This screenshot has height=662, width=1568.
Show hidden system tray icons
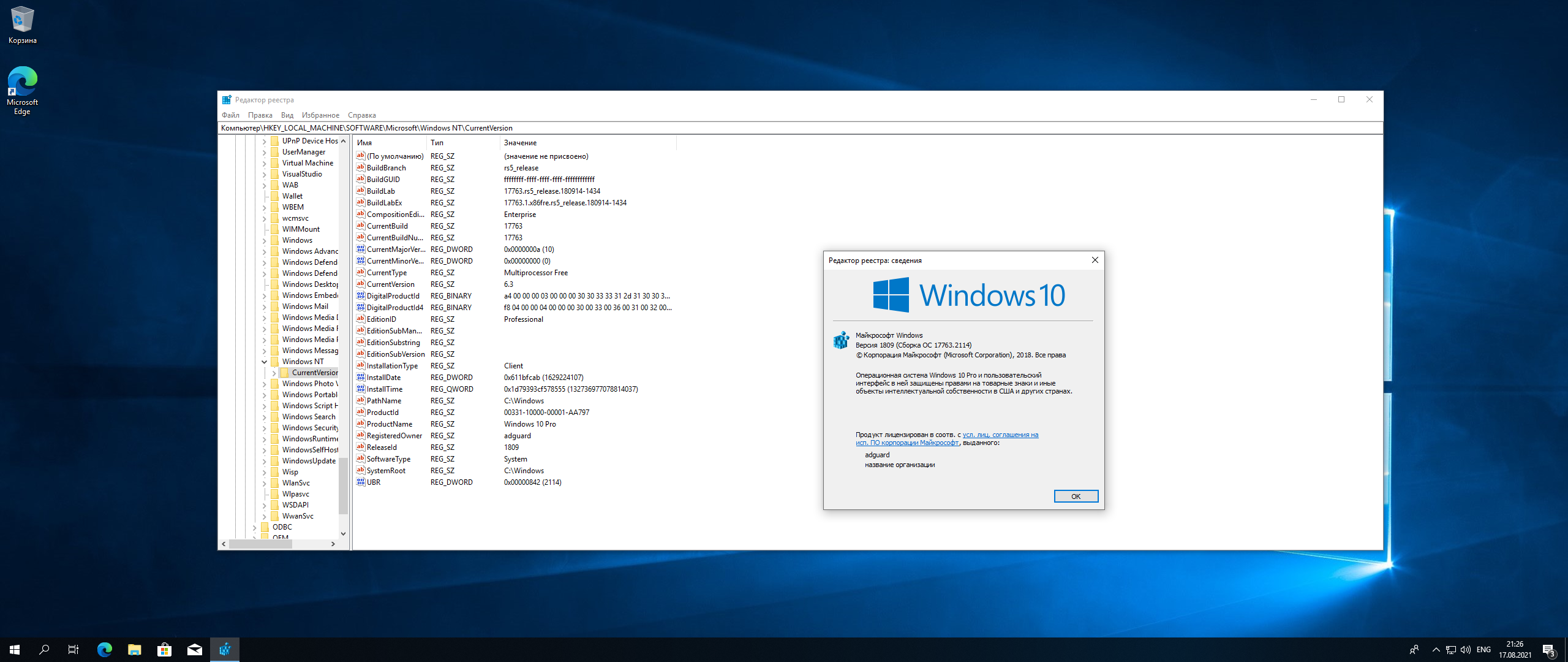(1436, 649)
